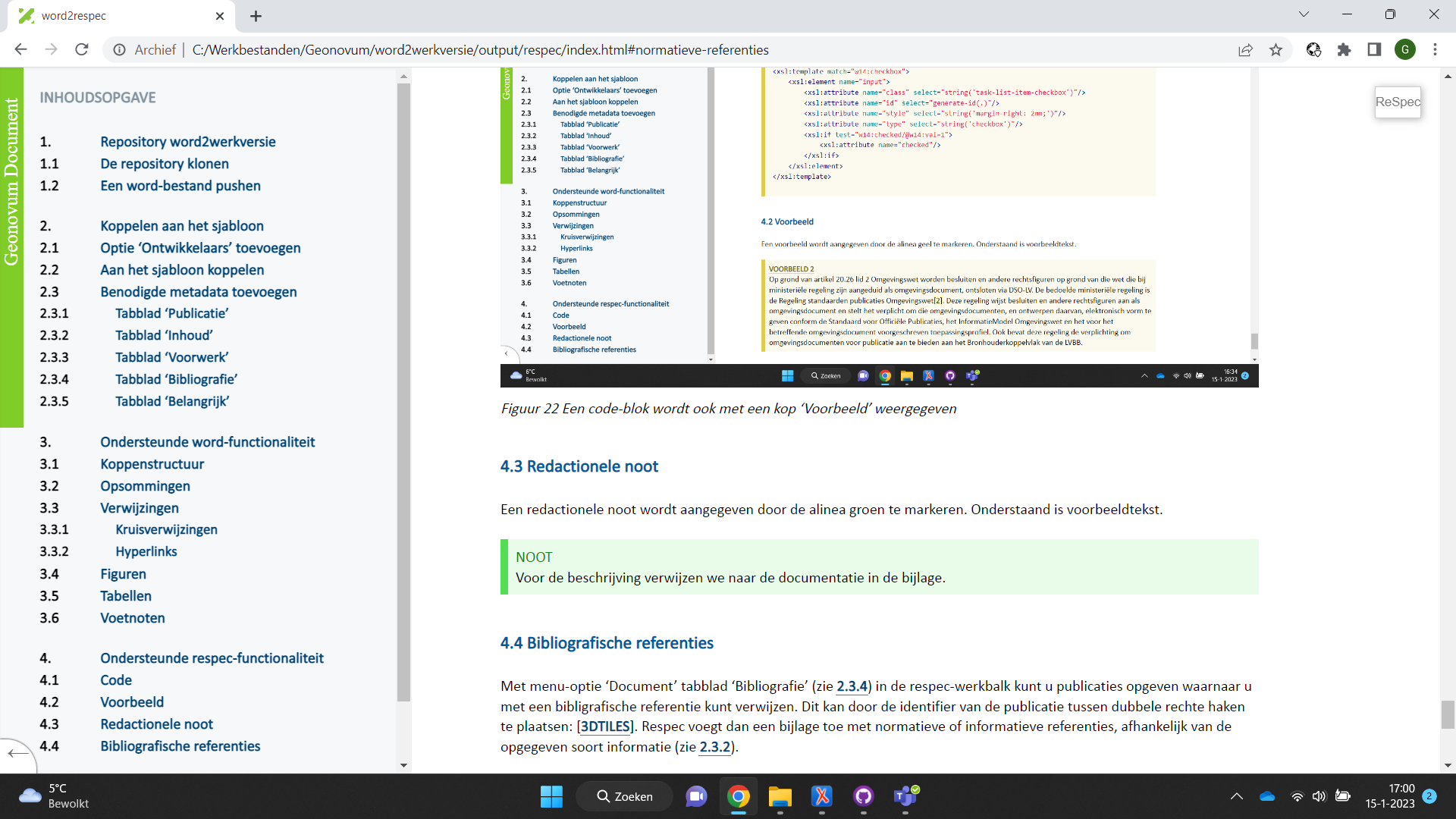Open the clock and calendar
Screen dimensions: 1456x819
coord(1390,796)
